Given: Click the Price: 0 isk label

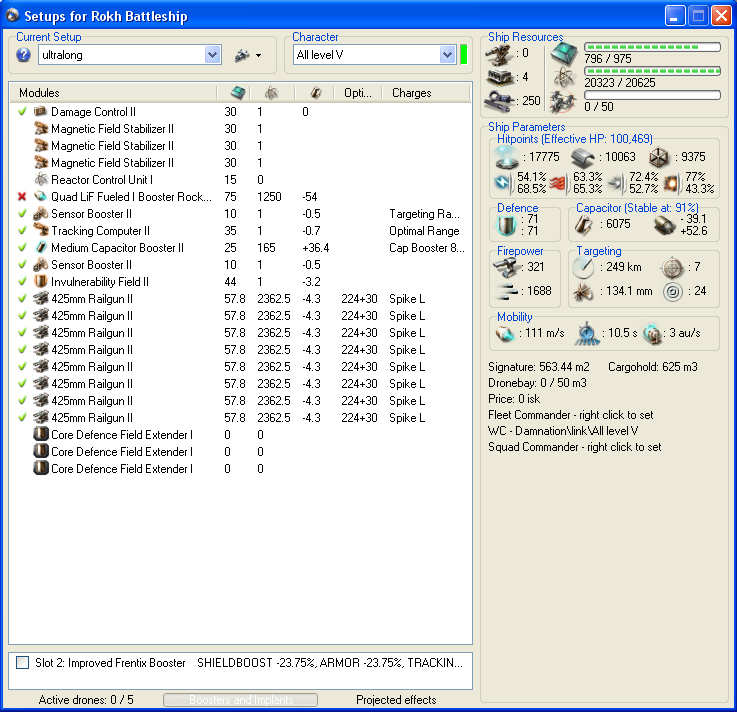Looking at the screenshot, I should [514, 399].
